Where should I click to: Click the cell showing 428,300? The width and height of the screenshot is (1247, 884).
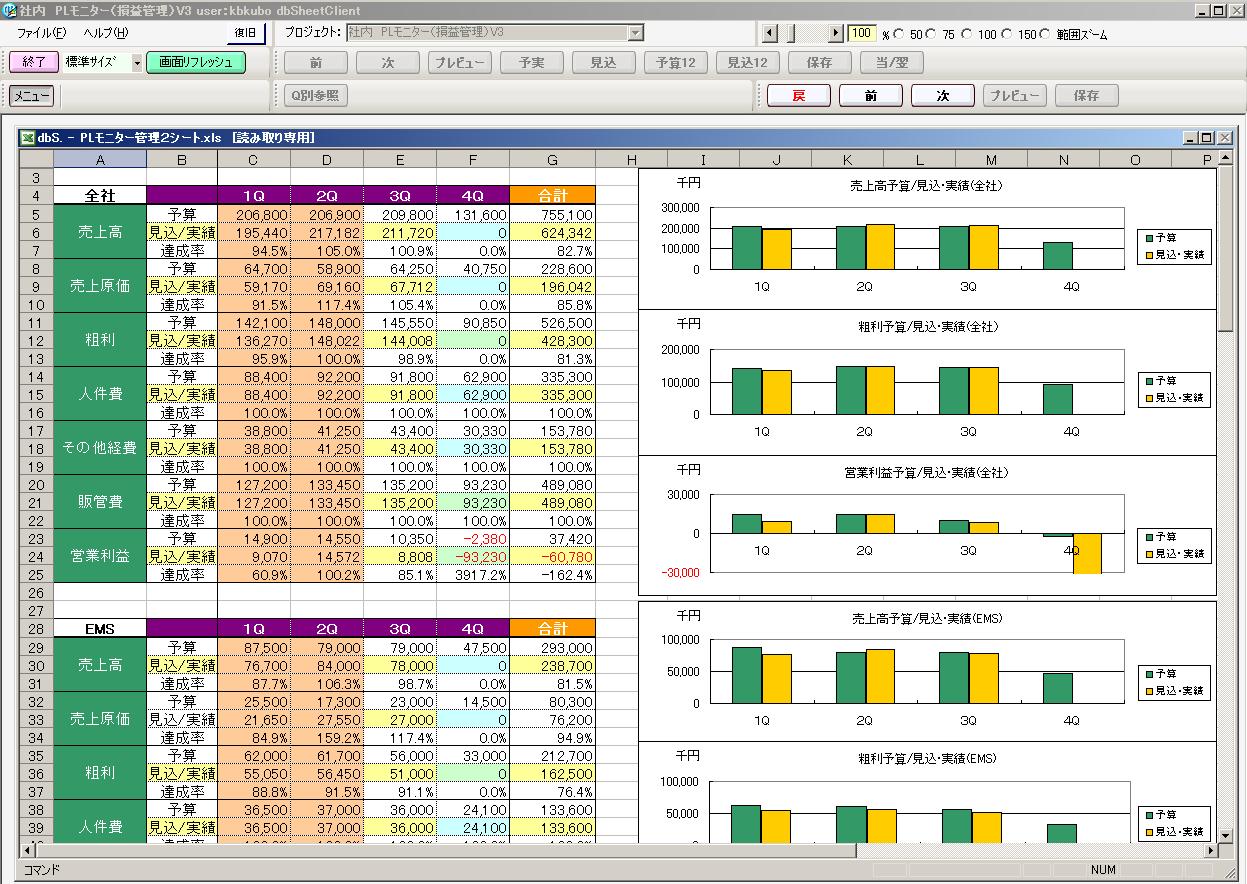tap(553, 340)
